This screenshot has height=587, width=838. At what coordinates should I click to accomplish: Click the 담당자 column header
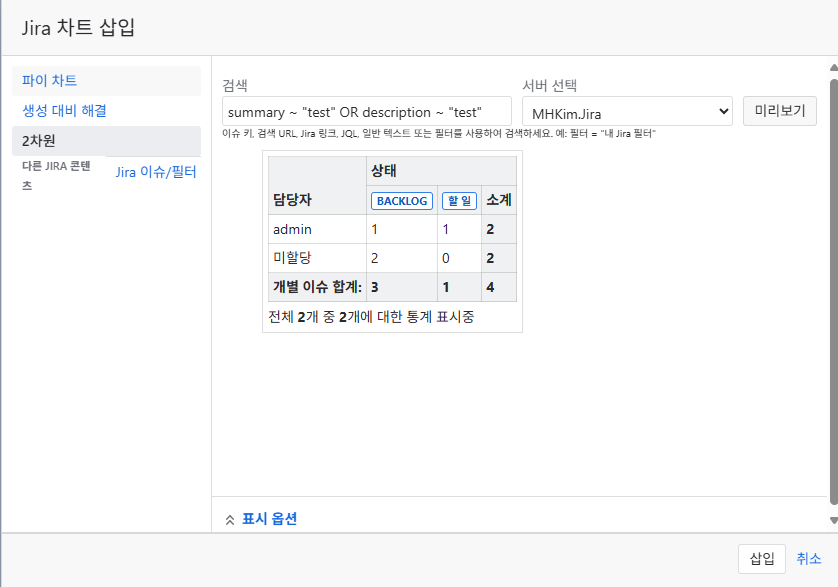292,200
